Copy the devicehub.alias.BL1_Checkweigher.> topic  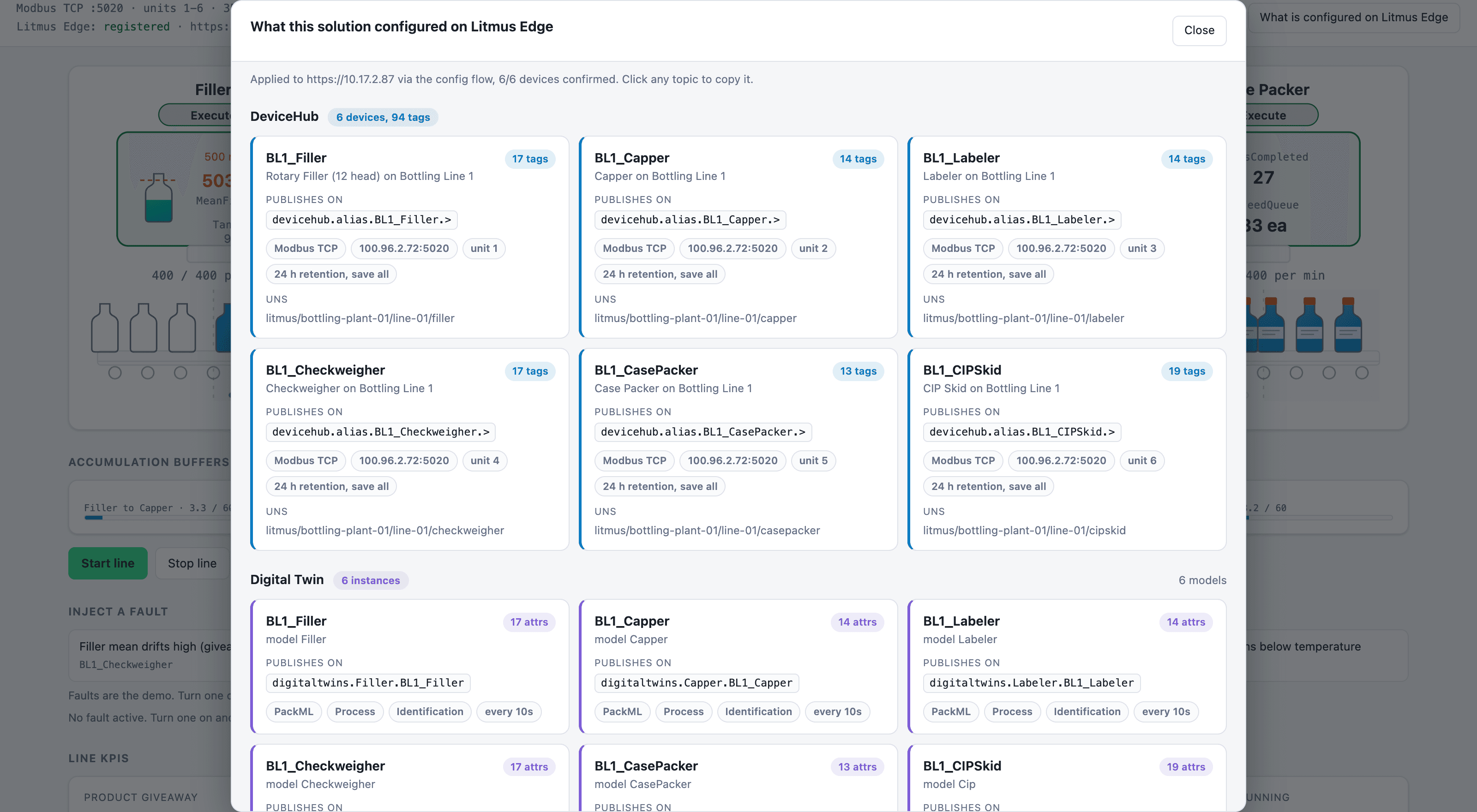(x=381, y=432)
